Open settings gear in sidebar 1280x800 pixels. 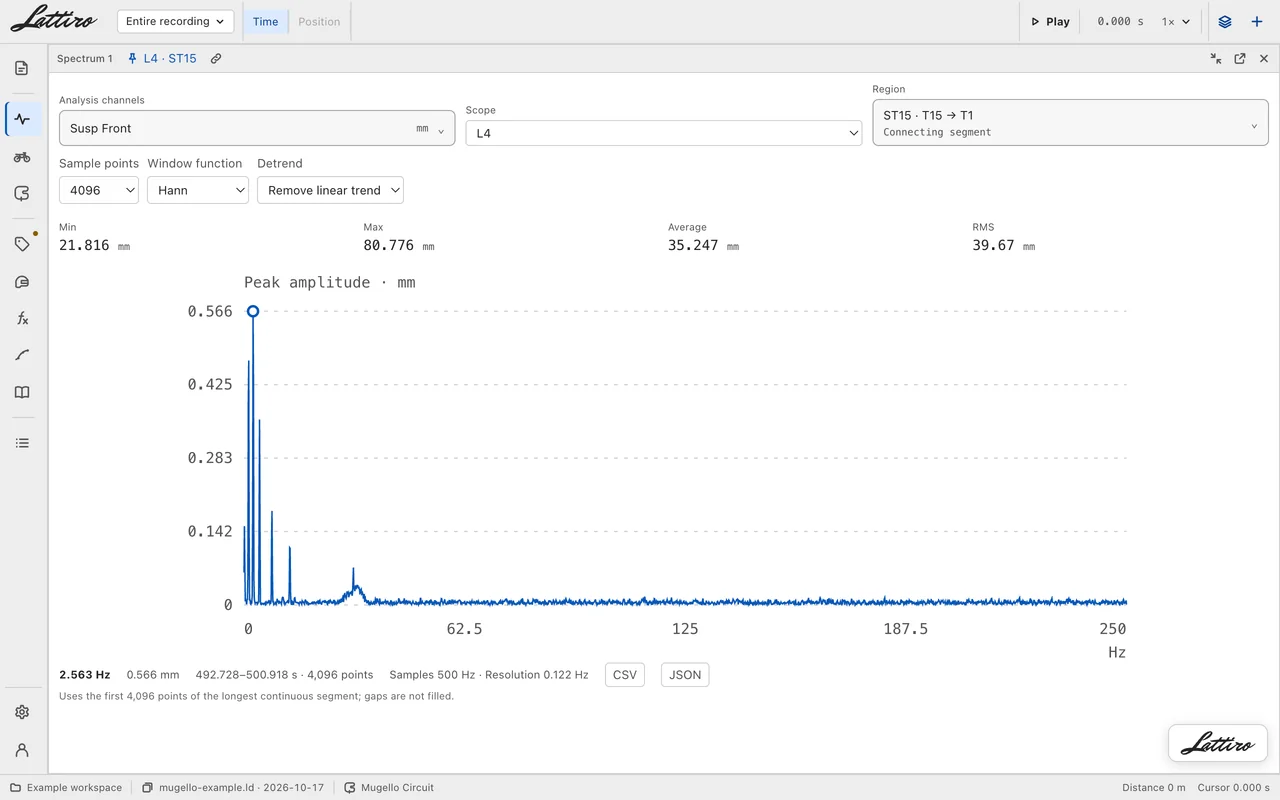click(22, 712)
